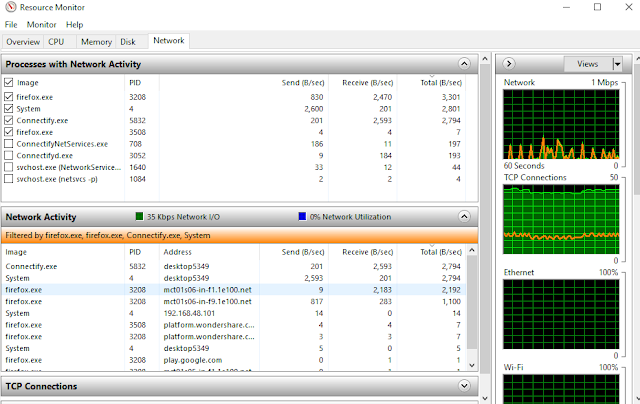640x404 pixels.
Task: Click the Network graph
Action: pos(561,124)
